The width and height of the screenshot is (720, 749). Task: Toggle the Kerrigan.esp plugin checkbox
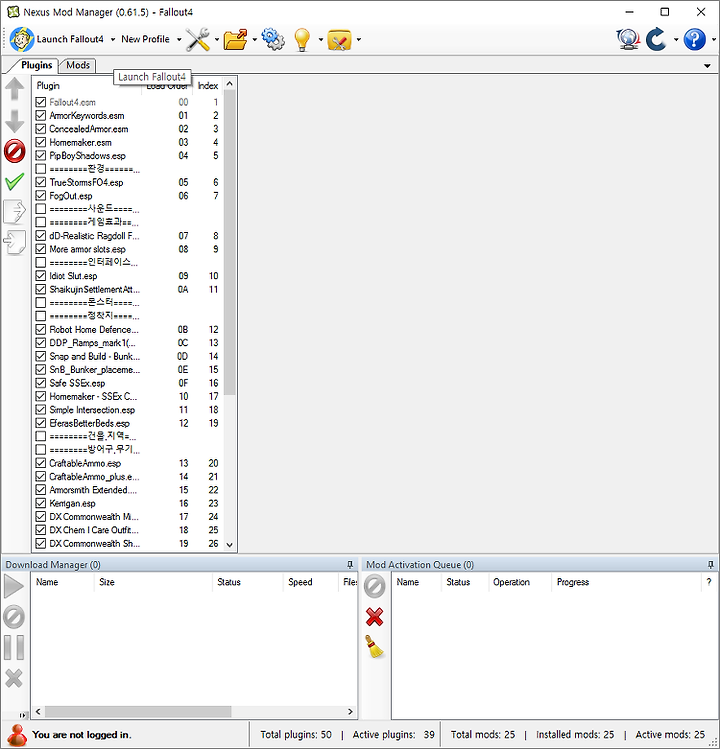pos(41,503)
